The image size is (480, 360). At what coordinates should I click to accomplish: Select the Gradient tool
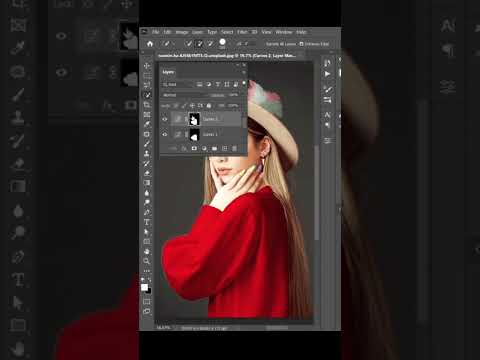tap(147, 183)
